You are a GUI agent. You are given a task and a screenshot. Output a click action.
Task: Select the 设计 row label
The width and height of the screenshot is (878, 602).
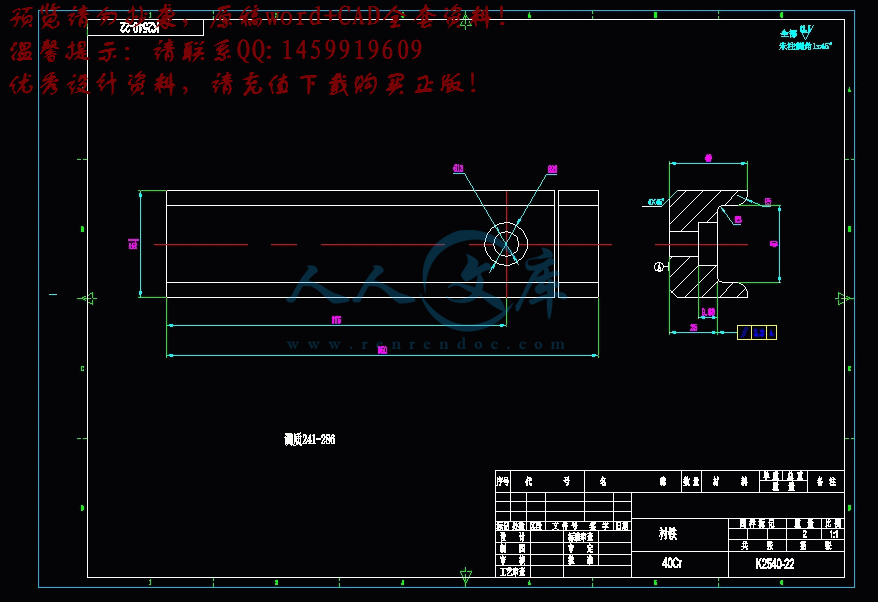512,537
